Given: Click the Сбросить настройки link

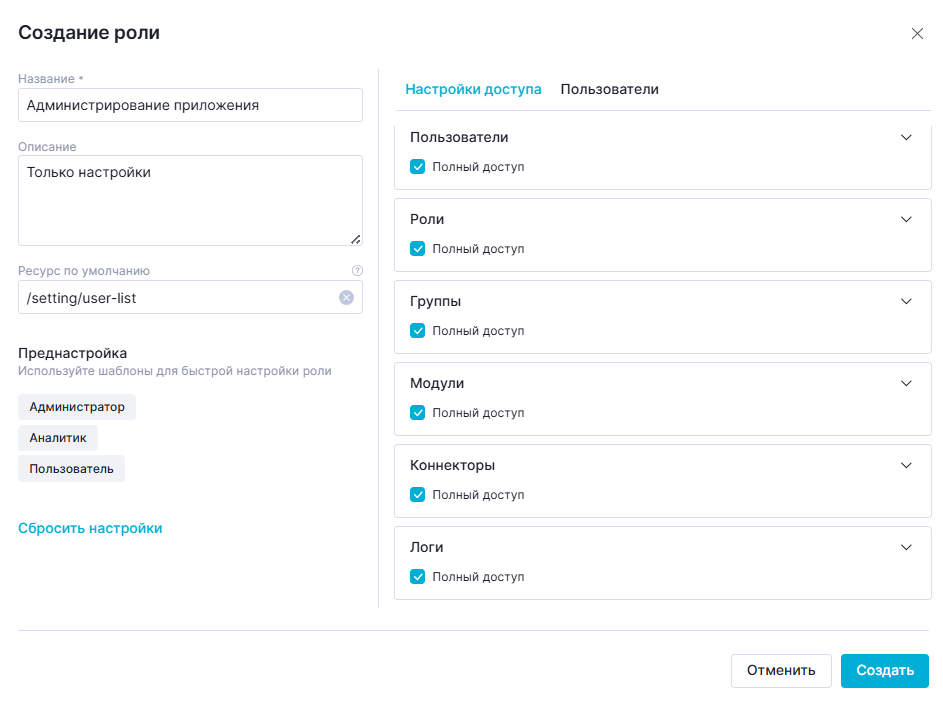Looking at the screenshot, I should pyautogui.click(x=90, y=528).
